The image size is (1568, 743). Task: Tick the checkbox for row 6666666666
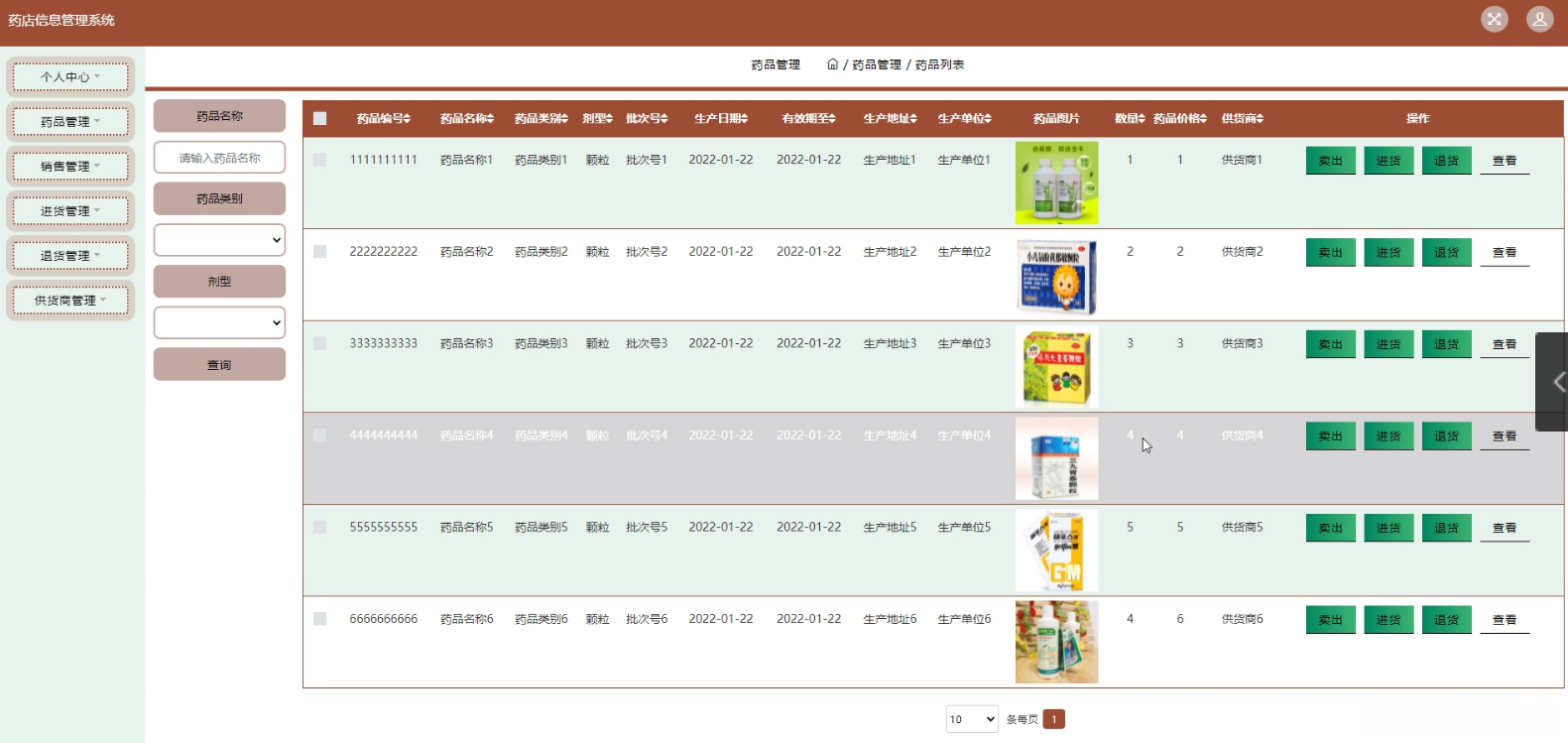(x=319, y=619)
